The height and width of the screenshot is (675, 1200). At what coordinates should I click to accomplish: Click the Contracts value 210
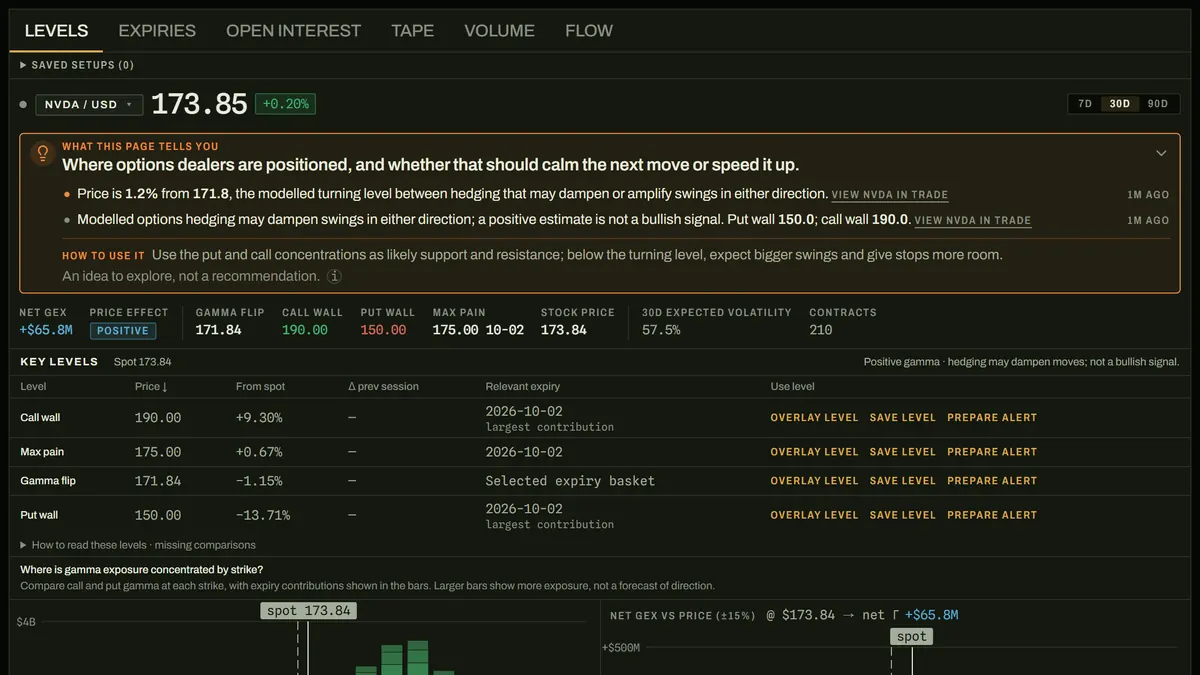point(821,330)
